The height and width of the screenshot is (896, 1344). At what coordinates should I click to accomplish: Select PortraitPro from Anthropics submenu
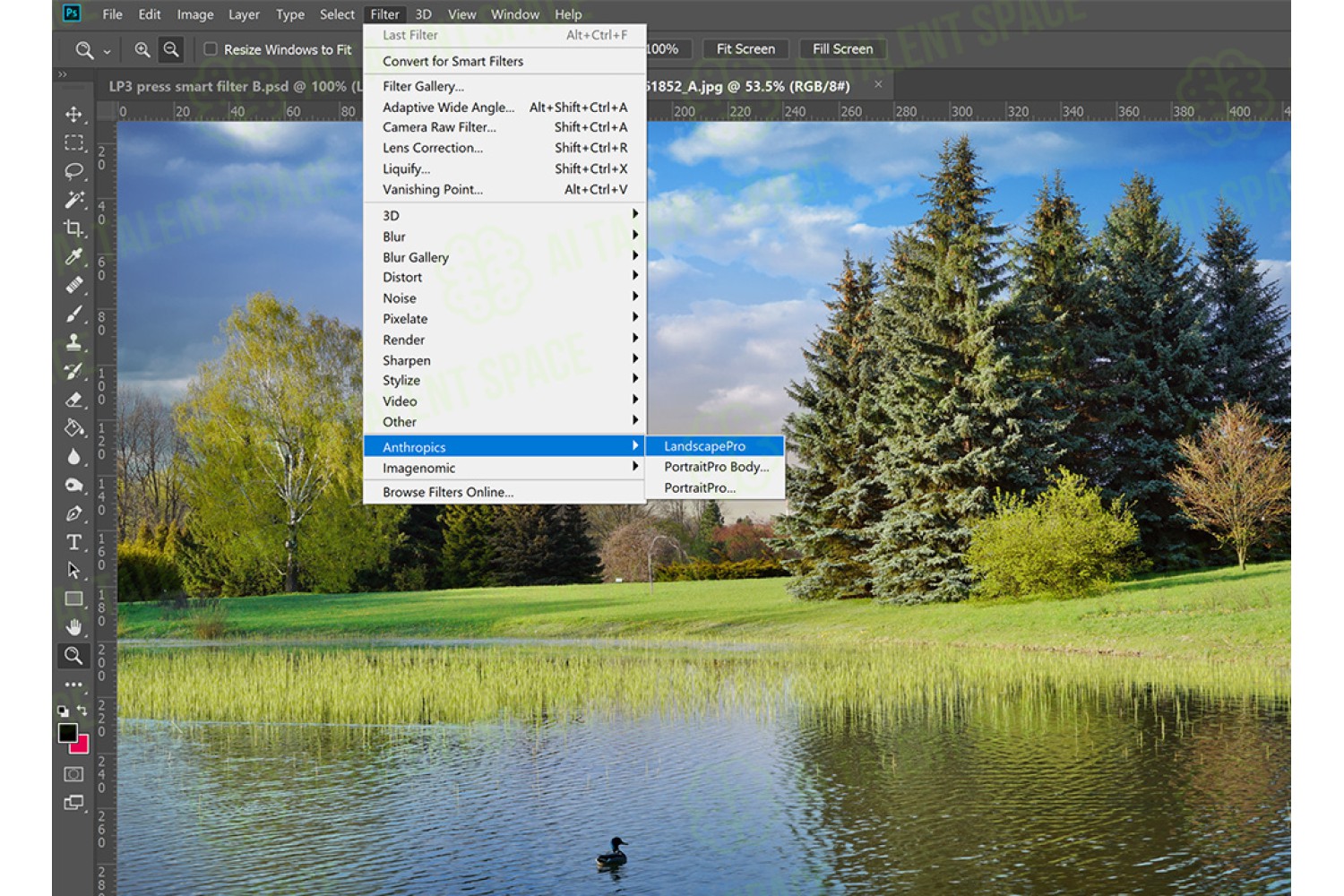point(715,487)
